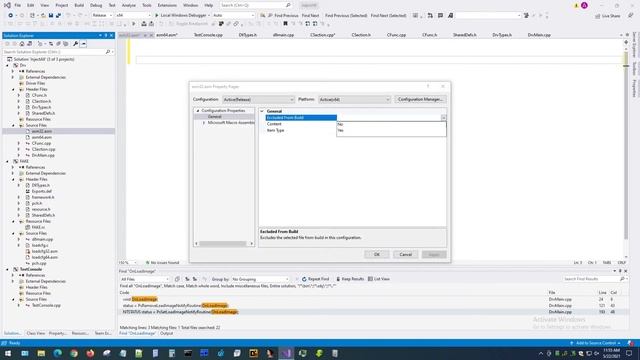Open the Configuration dropdown in the Property Pages dialog

pos(258,100)
